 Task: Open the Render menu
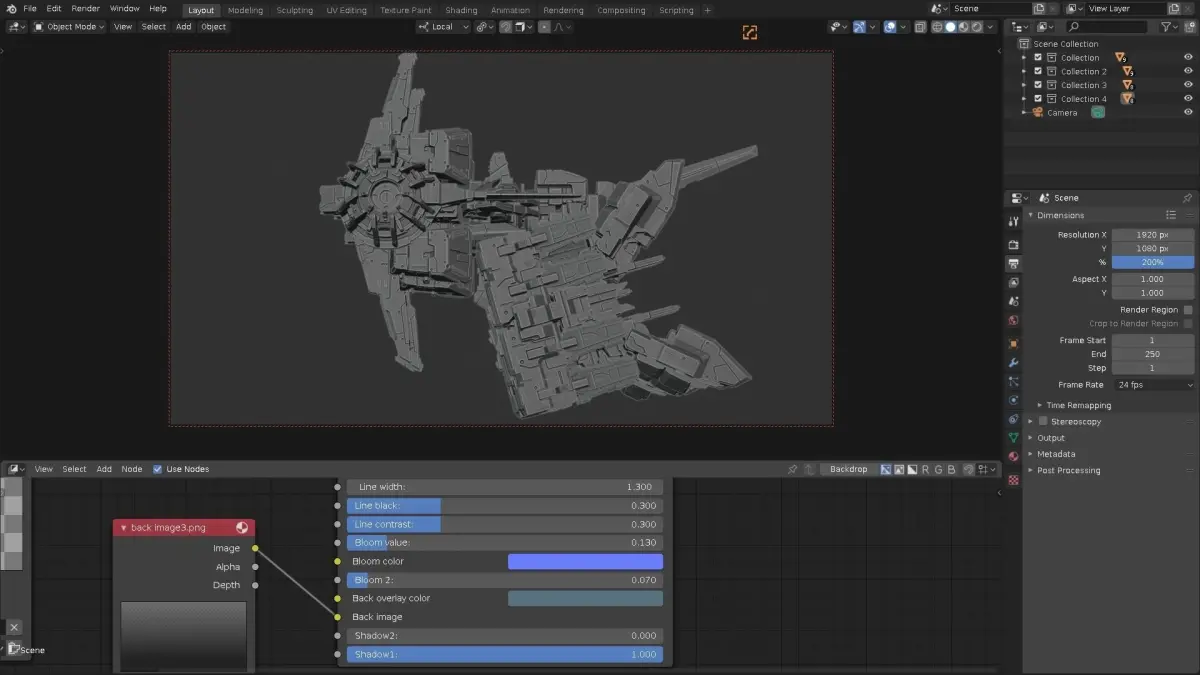coord(85,9)
